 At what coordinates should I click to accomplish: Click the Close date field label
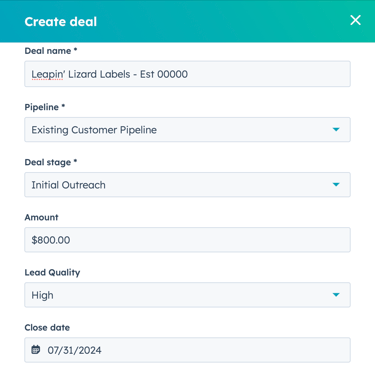coord(47,328)
